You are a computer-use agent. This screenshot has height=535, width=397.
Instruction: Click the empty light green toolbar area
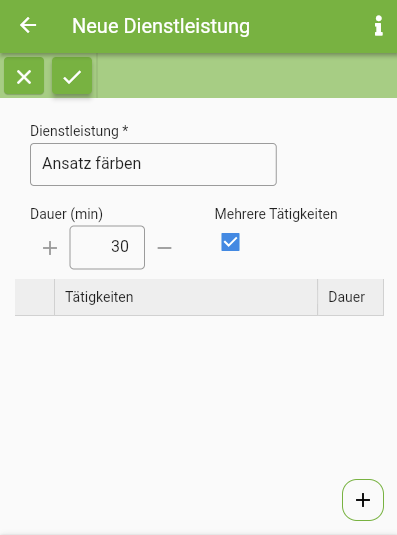(247, 76)
